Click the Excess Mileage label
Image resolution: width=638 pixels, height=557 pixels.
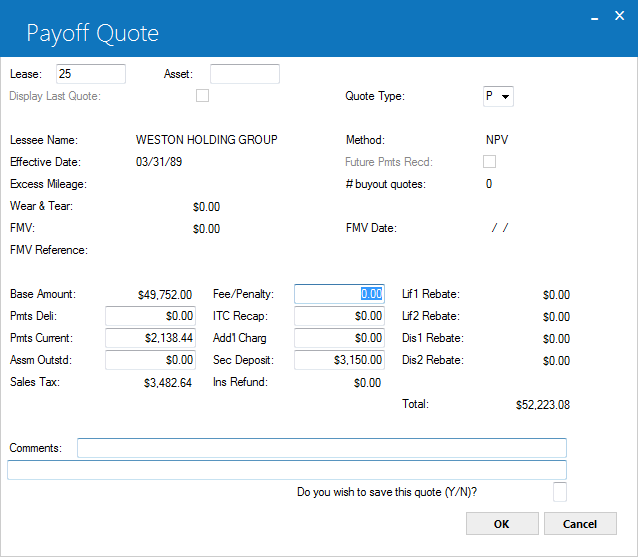pos(48,184)
